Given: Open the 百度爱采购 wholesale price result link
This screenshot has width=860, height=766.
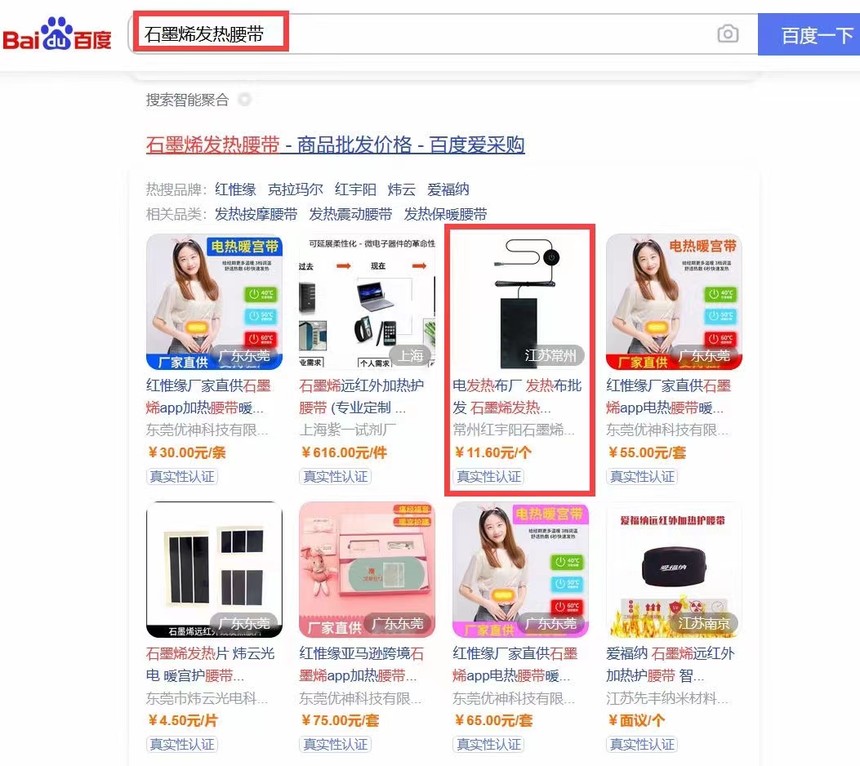Looking at the screenshot, I should pyautogui.click(x=335, y=145).
